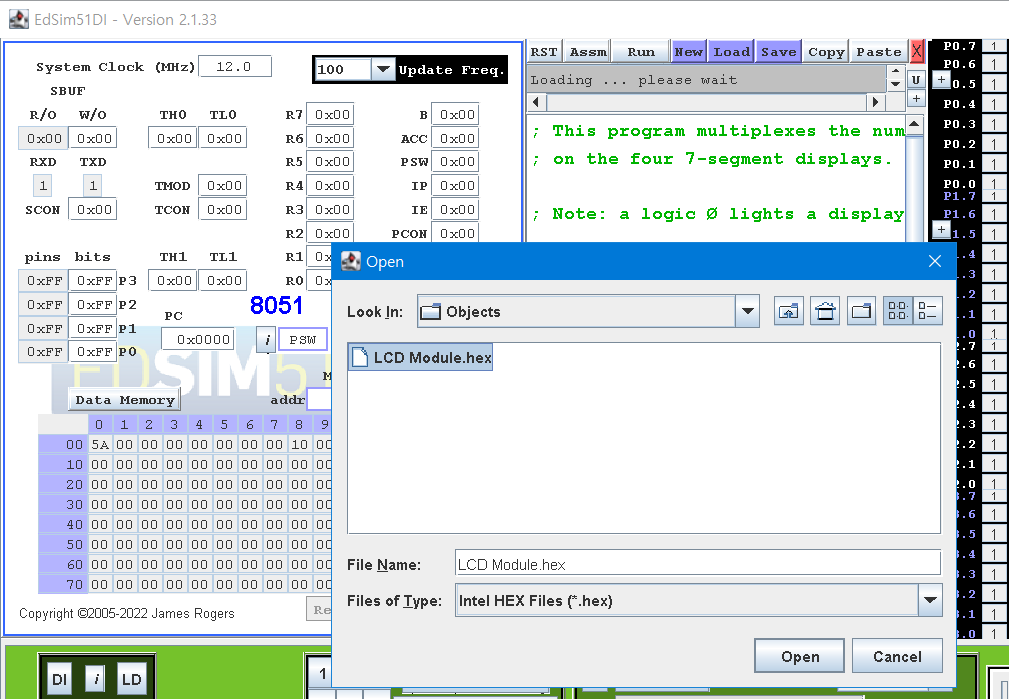Image resolution: width=1009 pixels, height=699 pixels.
Task: Click right arrow of horizontal scrollbar
Action: (875, 102)
